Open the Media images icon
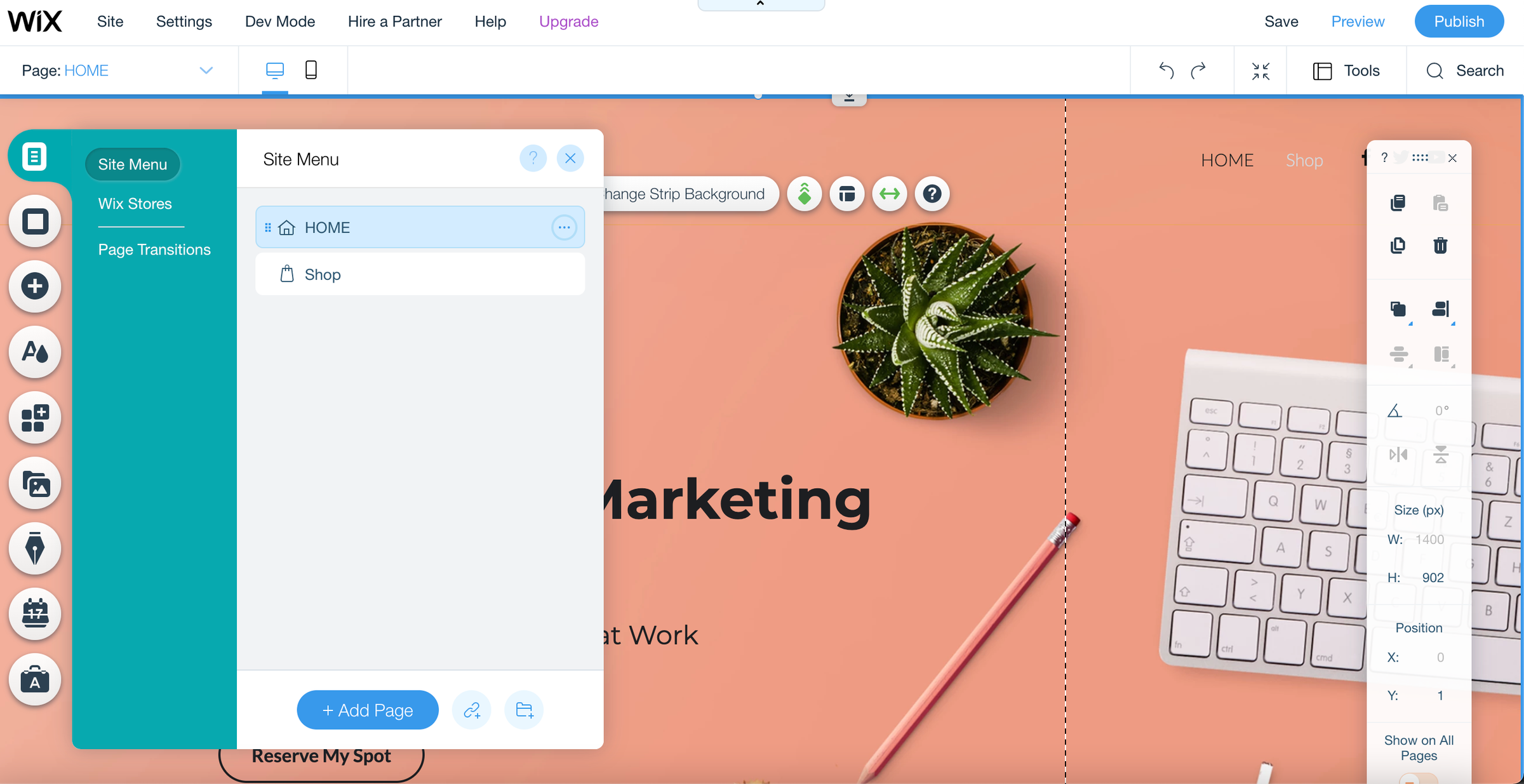The height and width of the screenshot is (784, 1524). 35,484
